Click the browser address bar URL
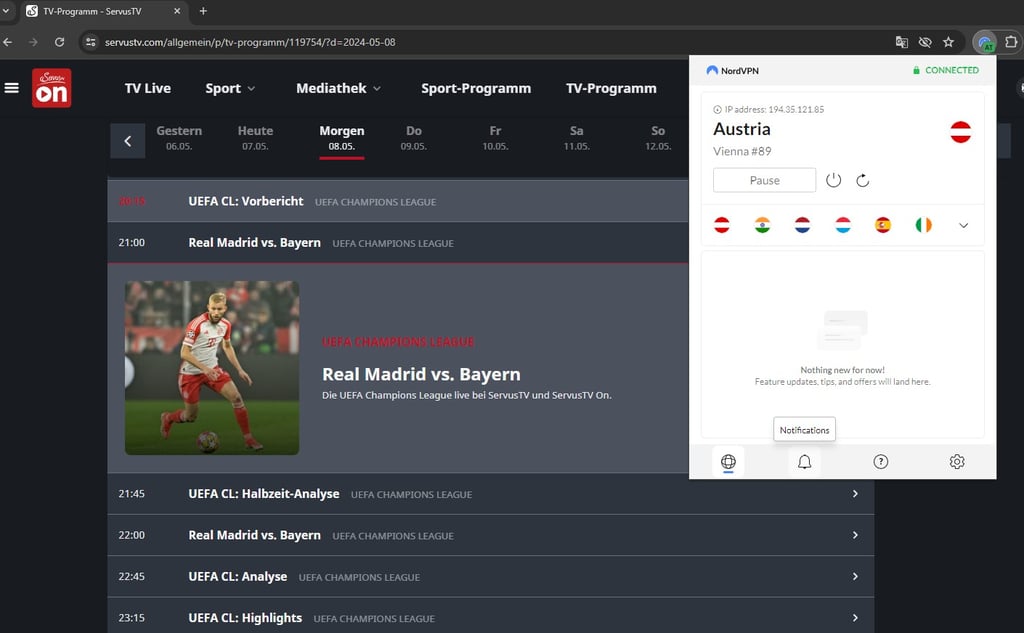1024x633 pixels. [249, 42]
